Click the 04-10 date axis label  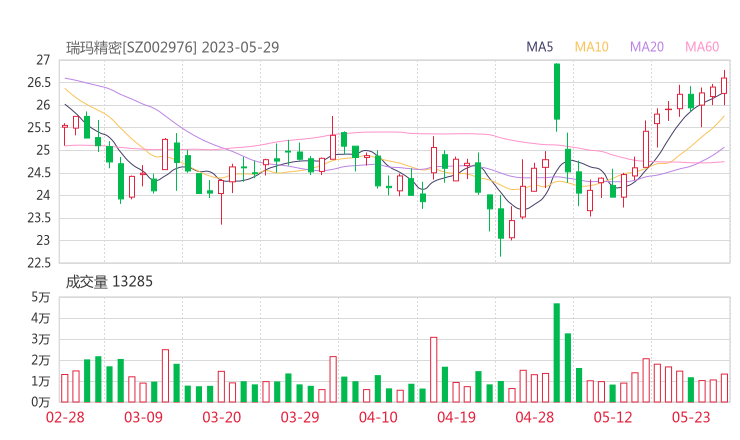point(378,417)
